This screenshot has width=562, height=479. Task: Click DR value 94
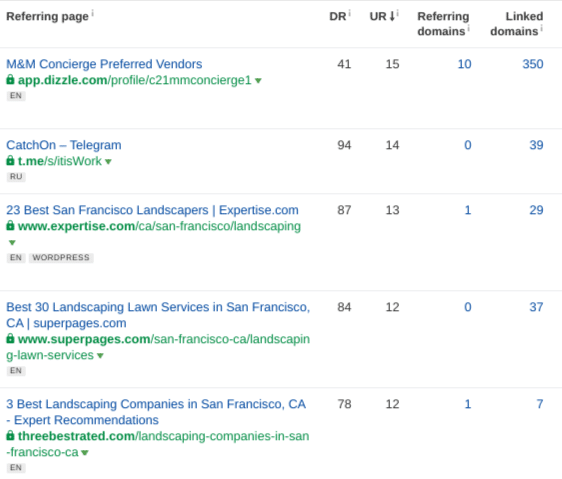[x=344, y=145]
